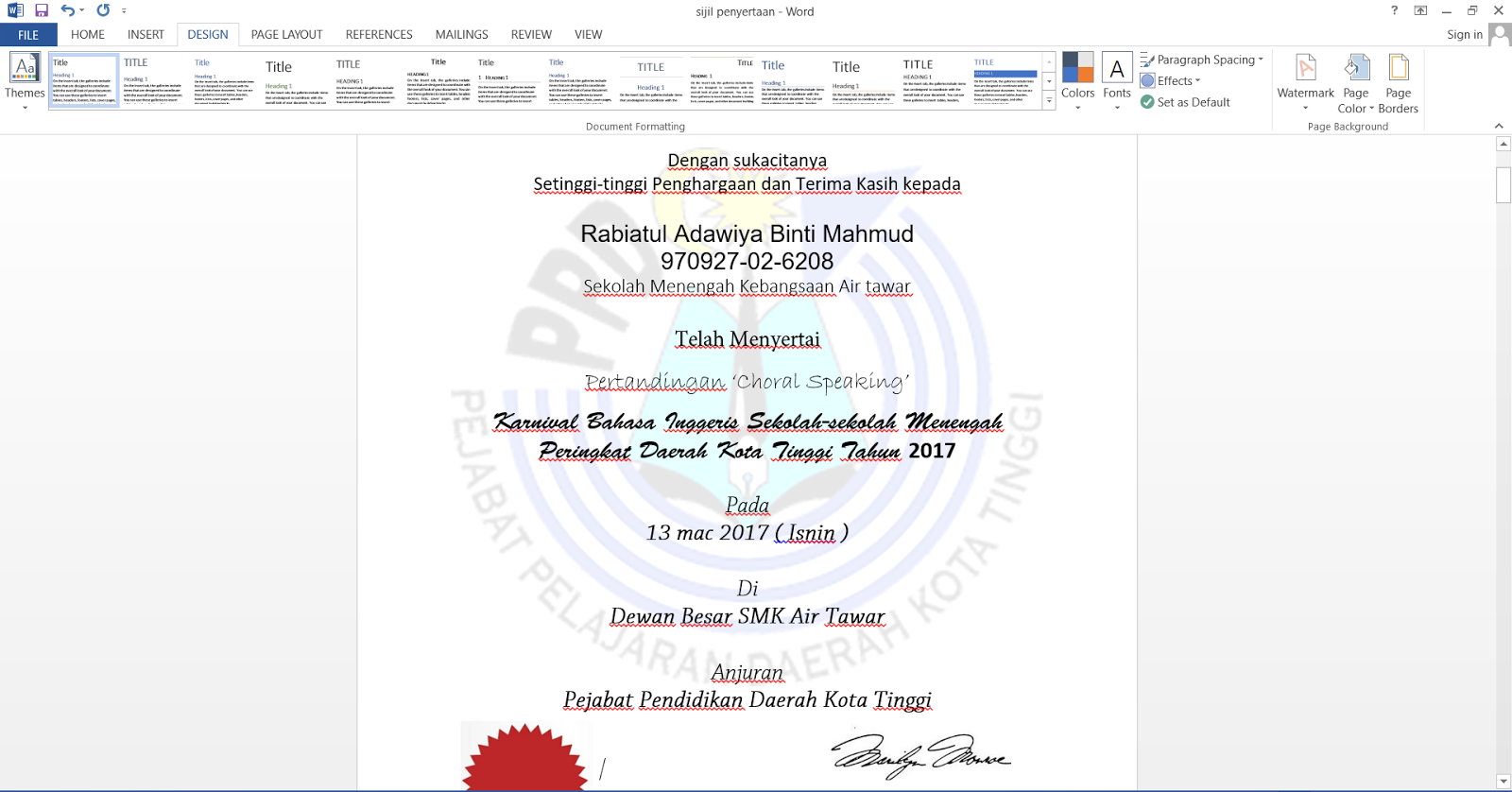
Task: Click the text Dewan Besar SMK Air Tawar
Action: (x=747, y=616)
